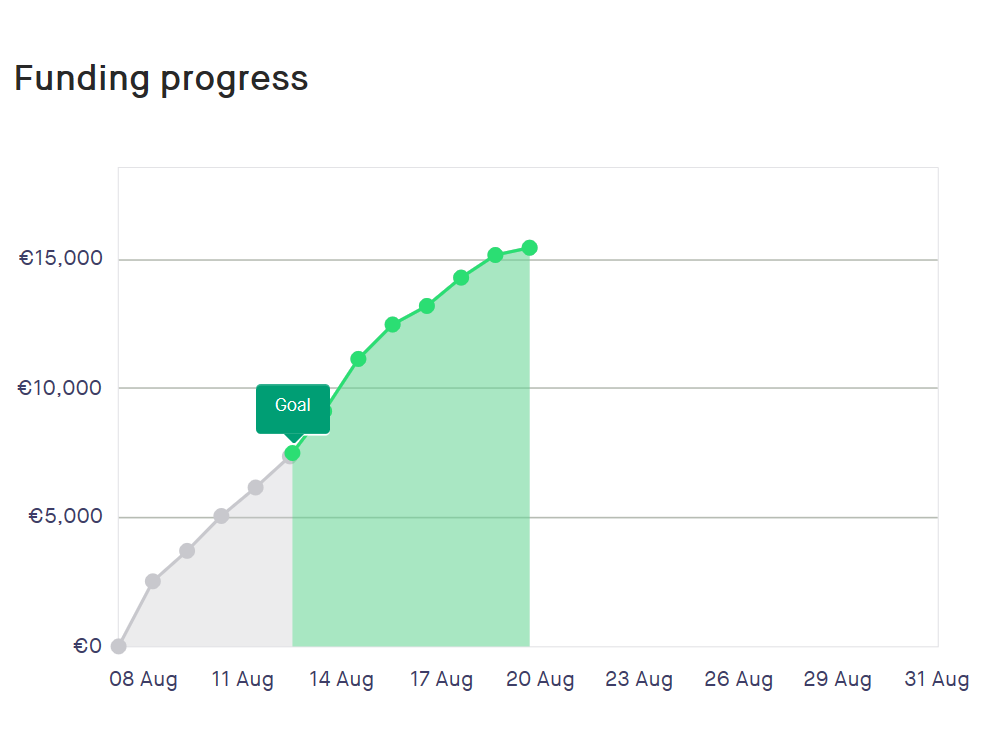Click the grey data point at €0 origin
The width and height of the screenshot is (1001, 742).
[119, 646]
